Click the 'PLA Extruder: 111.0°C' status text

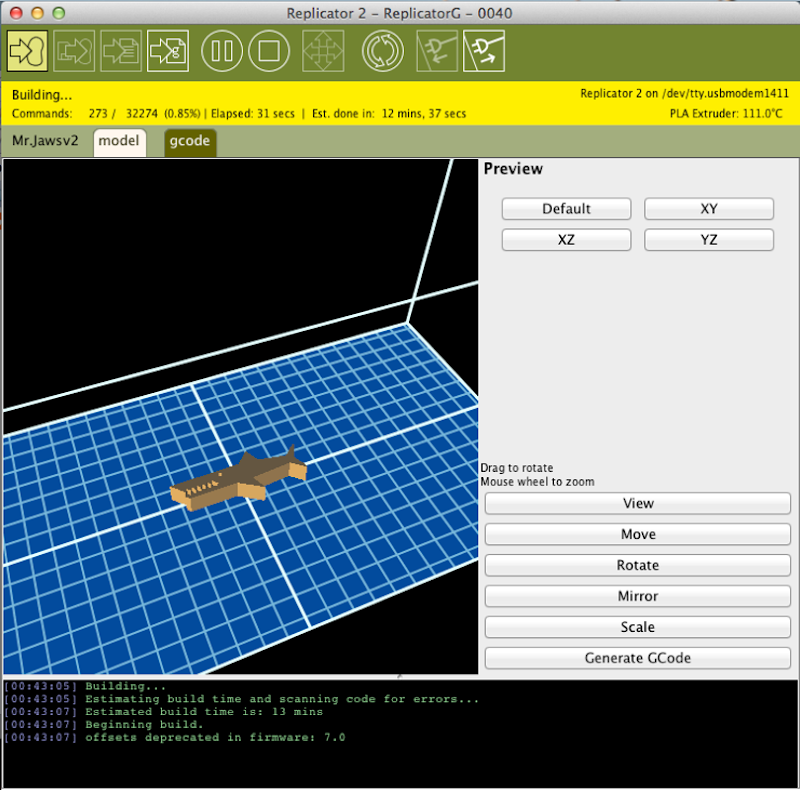726,113
